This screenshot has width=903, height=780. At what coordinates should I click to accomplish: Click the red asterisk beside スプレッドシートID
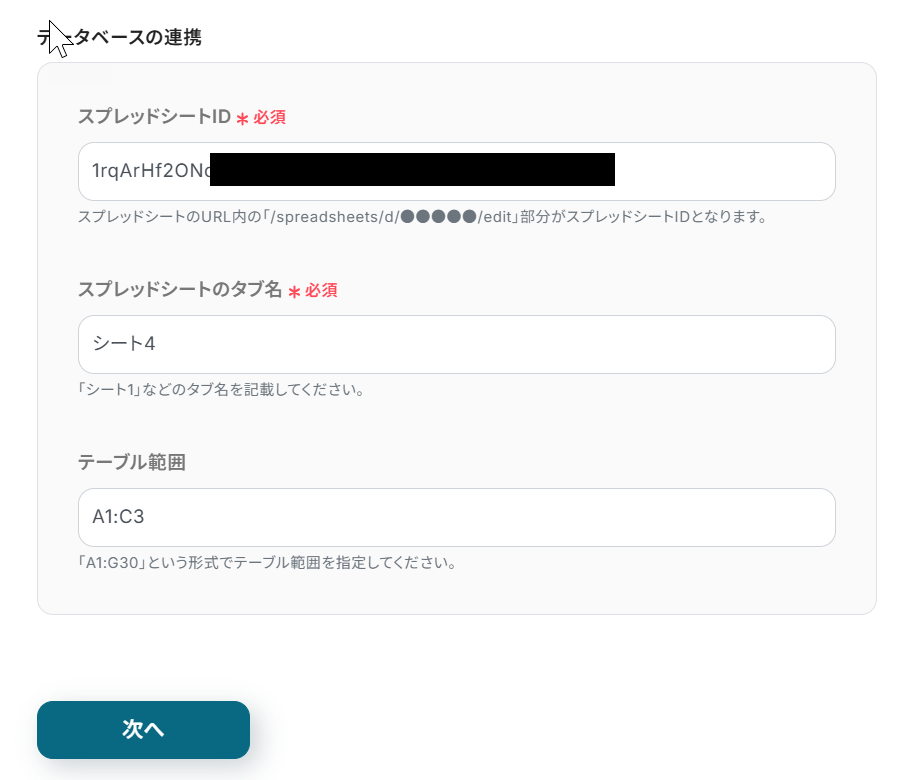coord(242,119)
